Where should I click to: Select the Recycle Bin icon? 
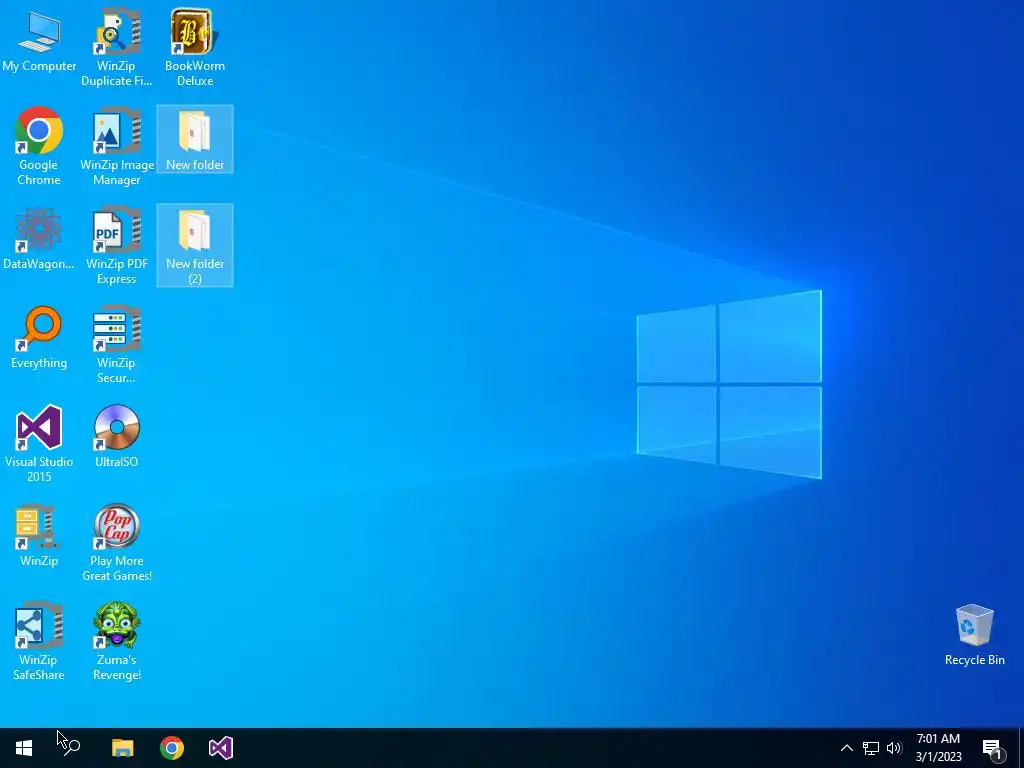(974, 635)
